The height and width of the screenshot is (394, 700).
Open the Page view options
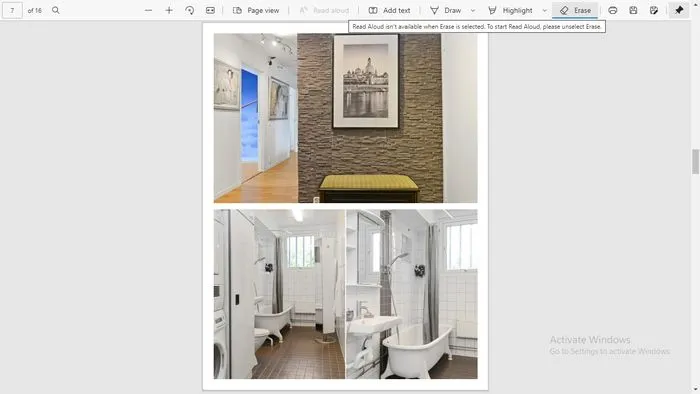point(256,10)
